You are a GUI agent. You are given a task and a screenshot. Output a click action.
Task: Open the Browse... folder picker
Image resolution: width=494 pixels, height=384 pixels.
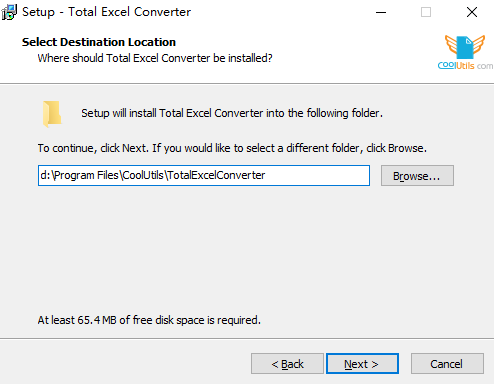click(417, 176)
